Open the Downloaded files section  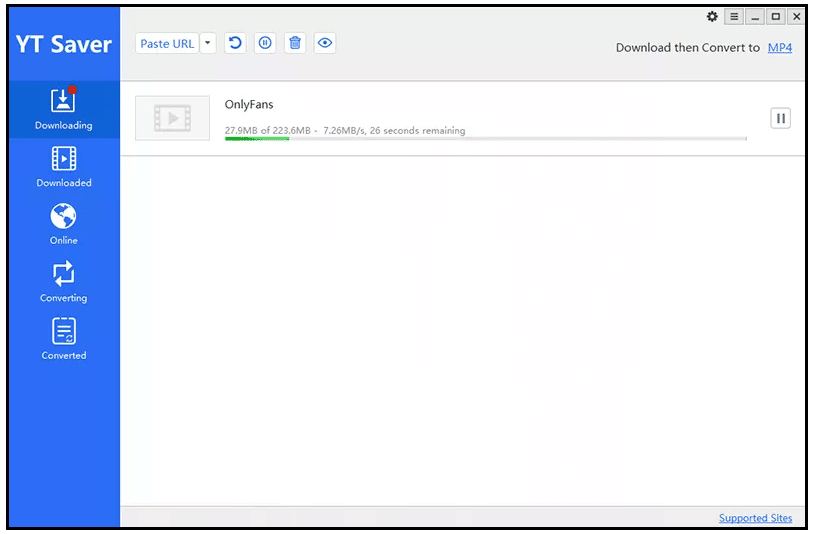click(63, 166)
